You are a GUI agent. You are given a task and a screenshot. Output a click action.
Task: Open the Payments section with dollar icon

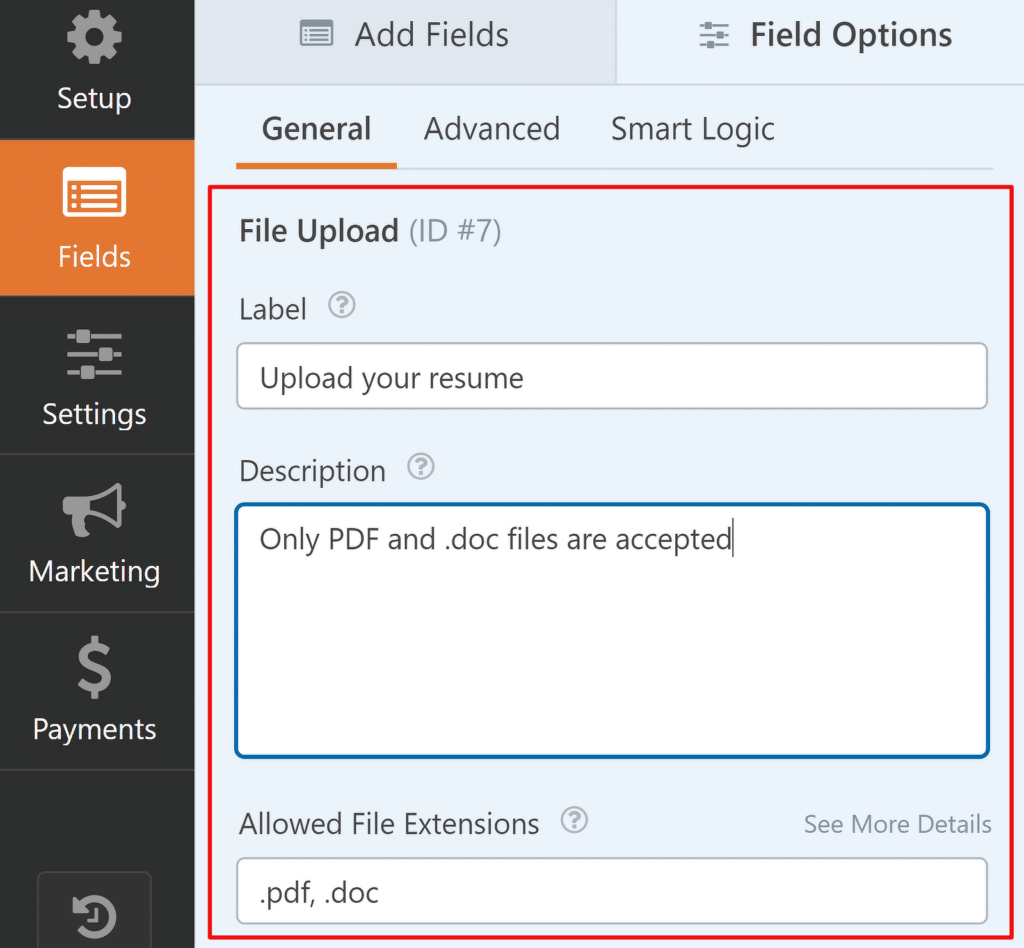tap(97, 691)
